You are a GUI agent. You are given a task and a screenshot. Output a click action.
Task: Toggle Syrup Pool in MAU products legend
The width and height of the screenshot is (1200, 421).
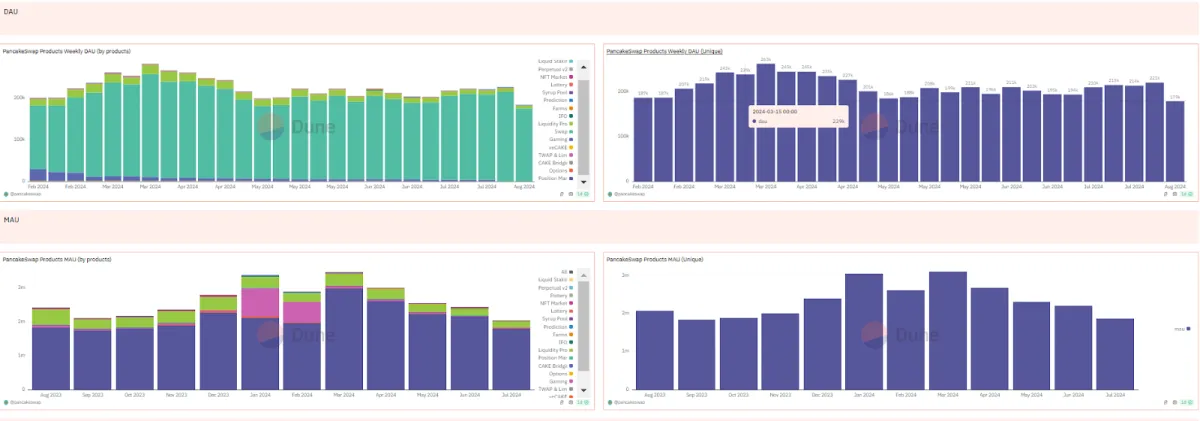[558, 318]
